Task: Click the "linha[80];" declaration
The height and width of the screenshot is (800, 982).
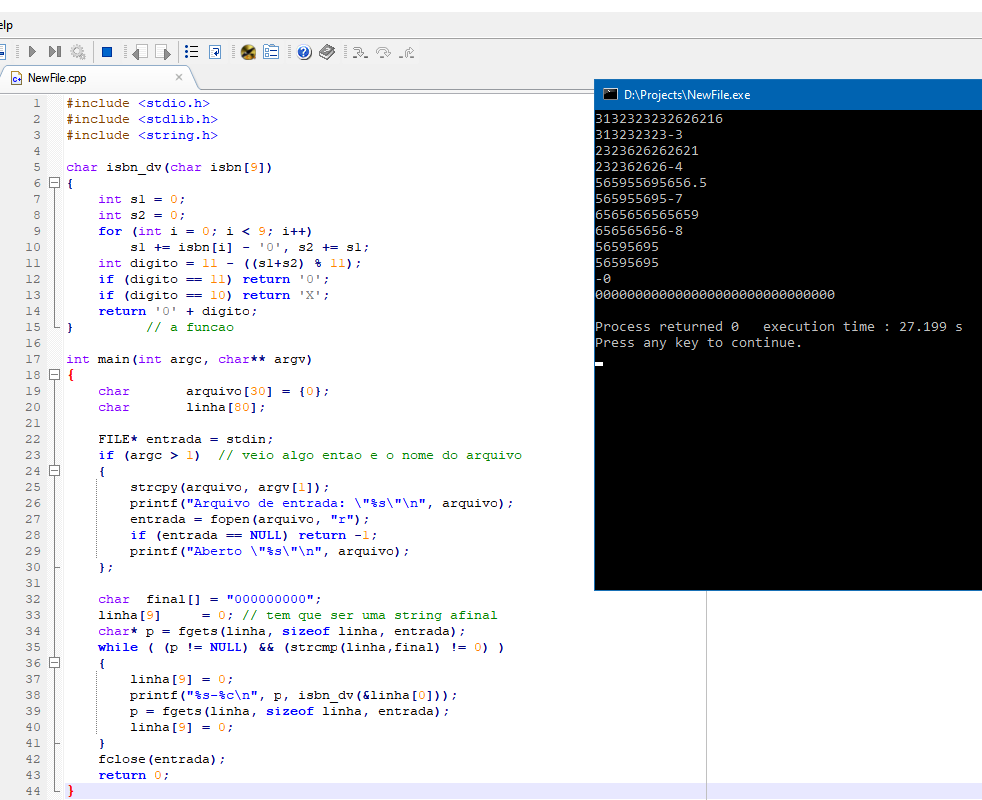Action: (x=225, y=407)
